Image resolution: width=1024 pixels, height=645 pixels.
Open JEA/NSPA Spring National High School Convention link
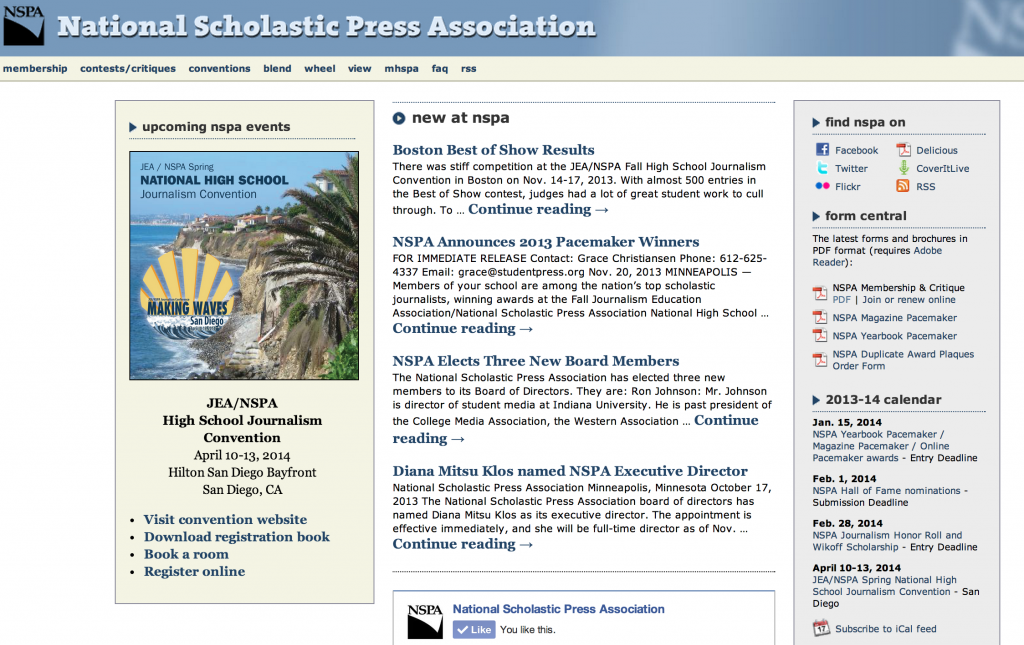tap(884, 586)
